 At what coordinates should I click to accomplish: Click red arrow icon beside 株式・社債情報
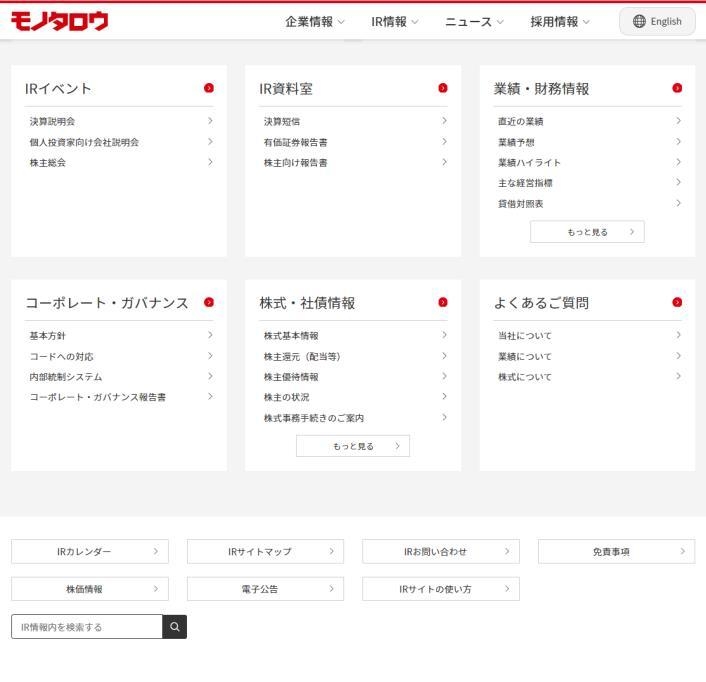tap(443, 302)
